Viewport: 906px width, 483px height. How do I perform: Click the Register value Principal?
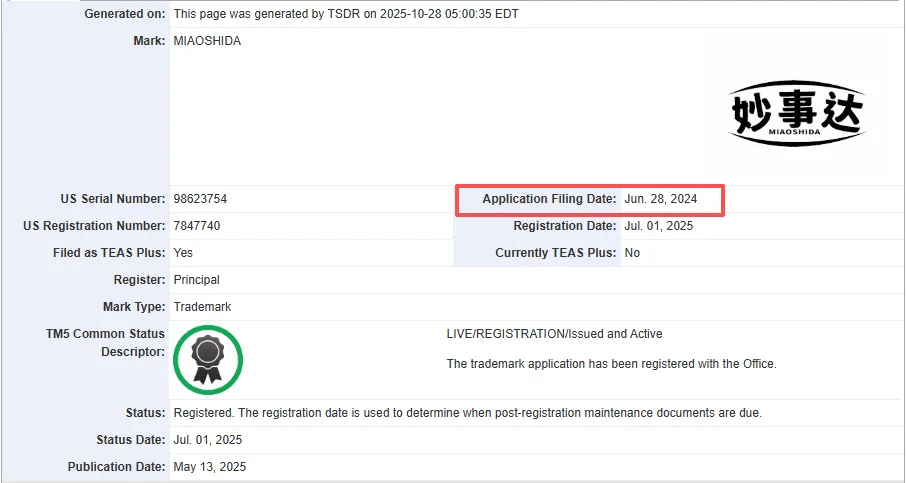[196, 280]
